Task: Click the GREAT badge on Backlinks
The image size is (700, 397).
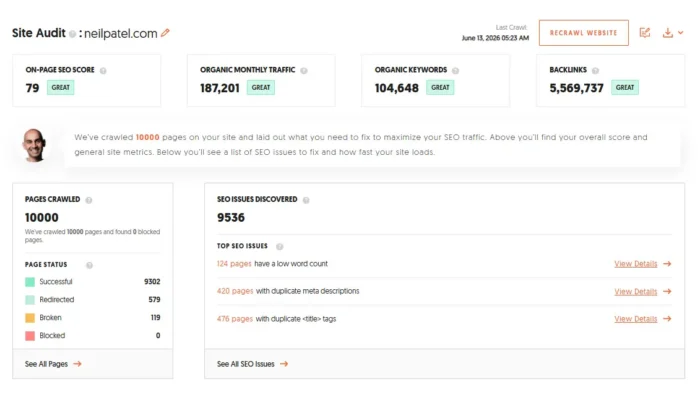Action: point(625,88)
